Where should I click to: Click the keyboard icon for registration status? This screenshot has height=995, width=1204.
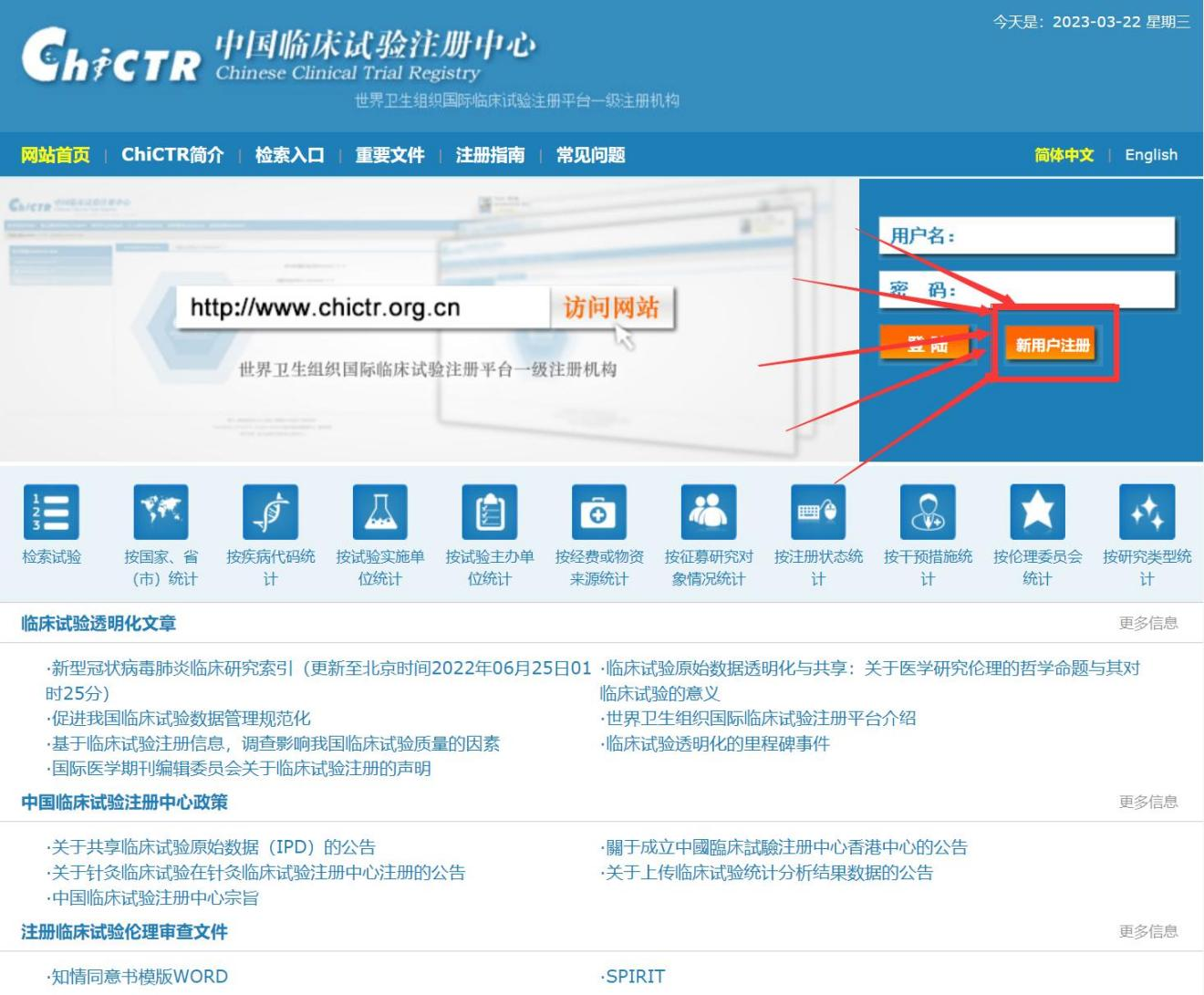[817, 512]
